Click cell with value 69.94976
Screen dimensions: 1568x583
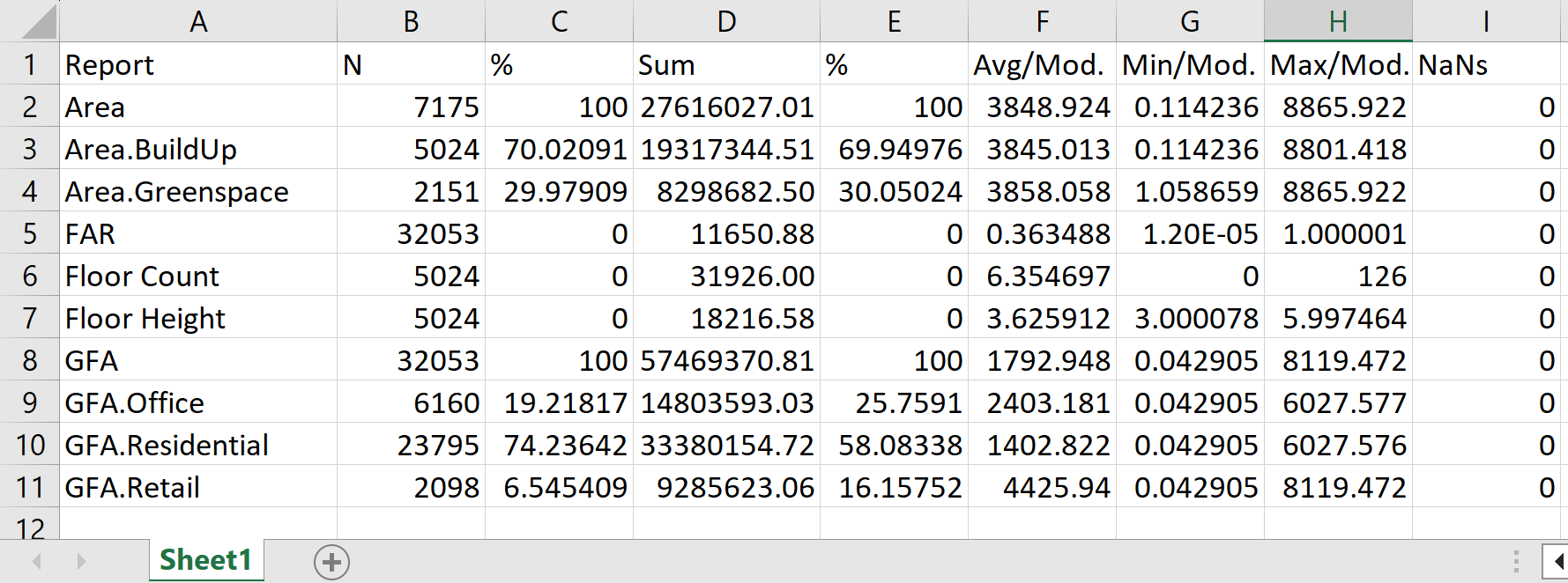tap(894, 149)
